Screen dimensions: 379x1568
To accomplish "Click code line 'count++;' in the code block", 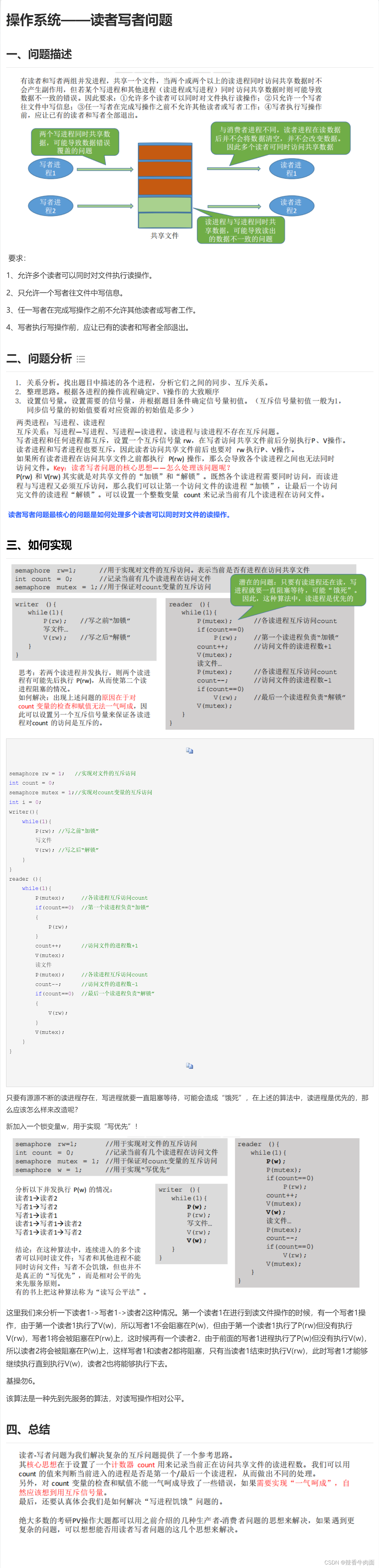I will pyautogui.click(x=48, y=945).
